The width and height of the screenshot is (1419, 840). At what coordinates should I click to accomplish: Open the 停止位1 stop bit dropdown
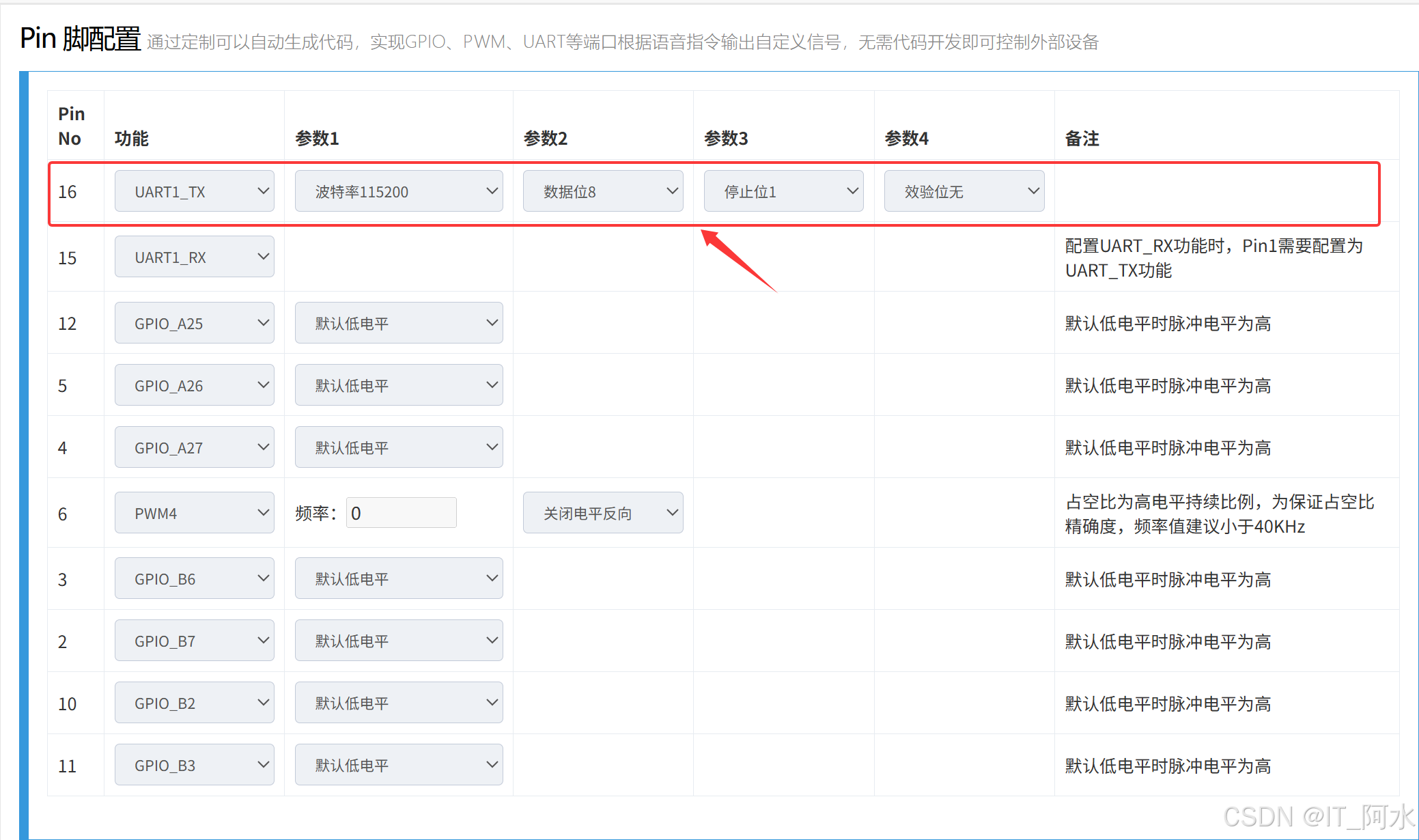point(783,191)
